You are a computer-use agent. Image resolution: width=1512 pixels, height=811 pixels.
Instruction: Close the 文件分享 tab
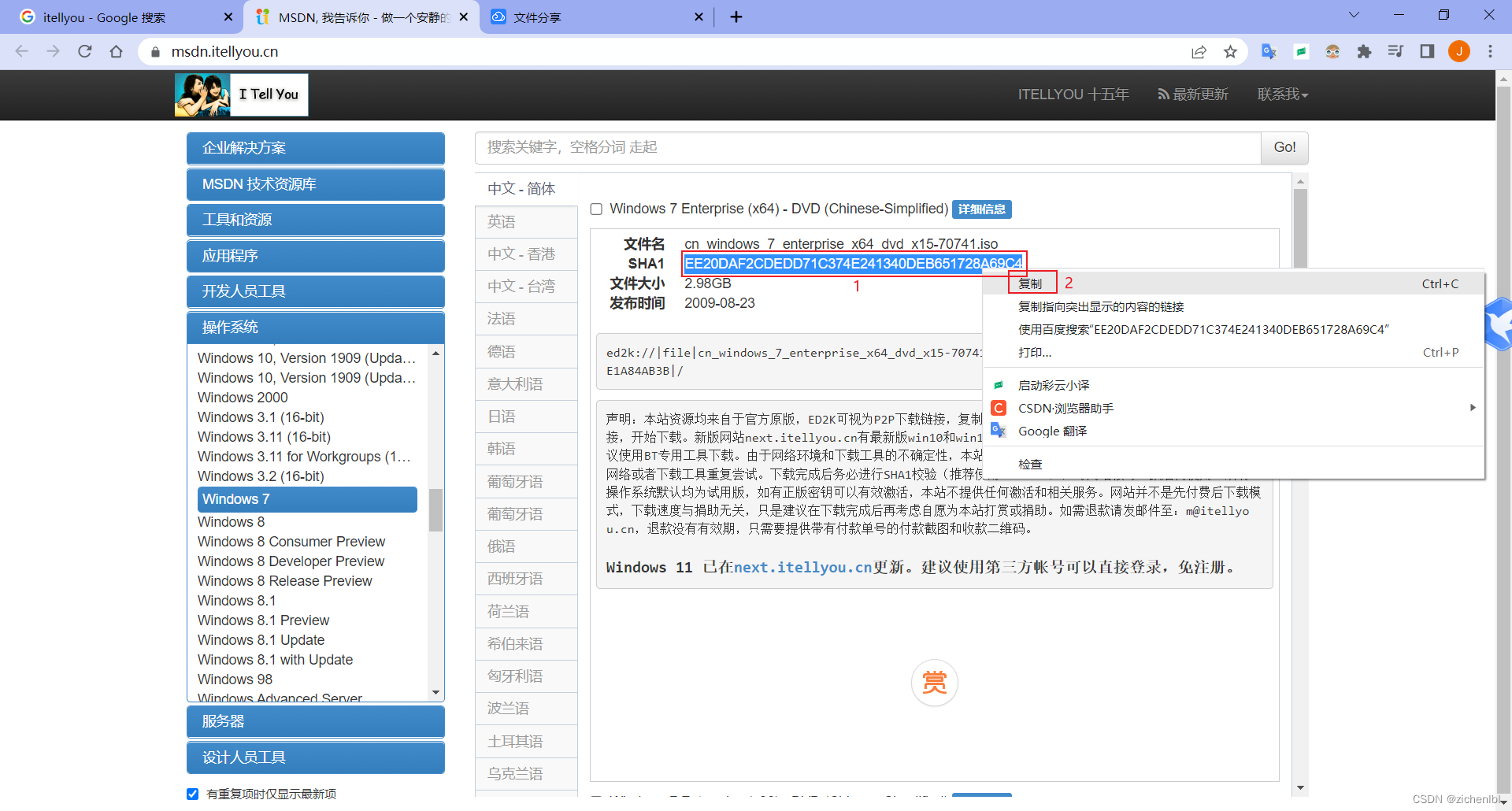tap(699, 17)
